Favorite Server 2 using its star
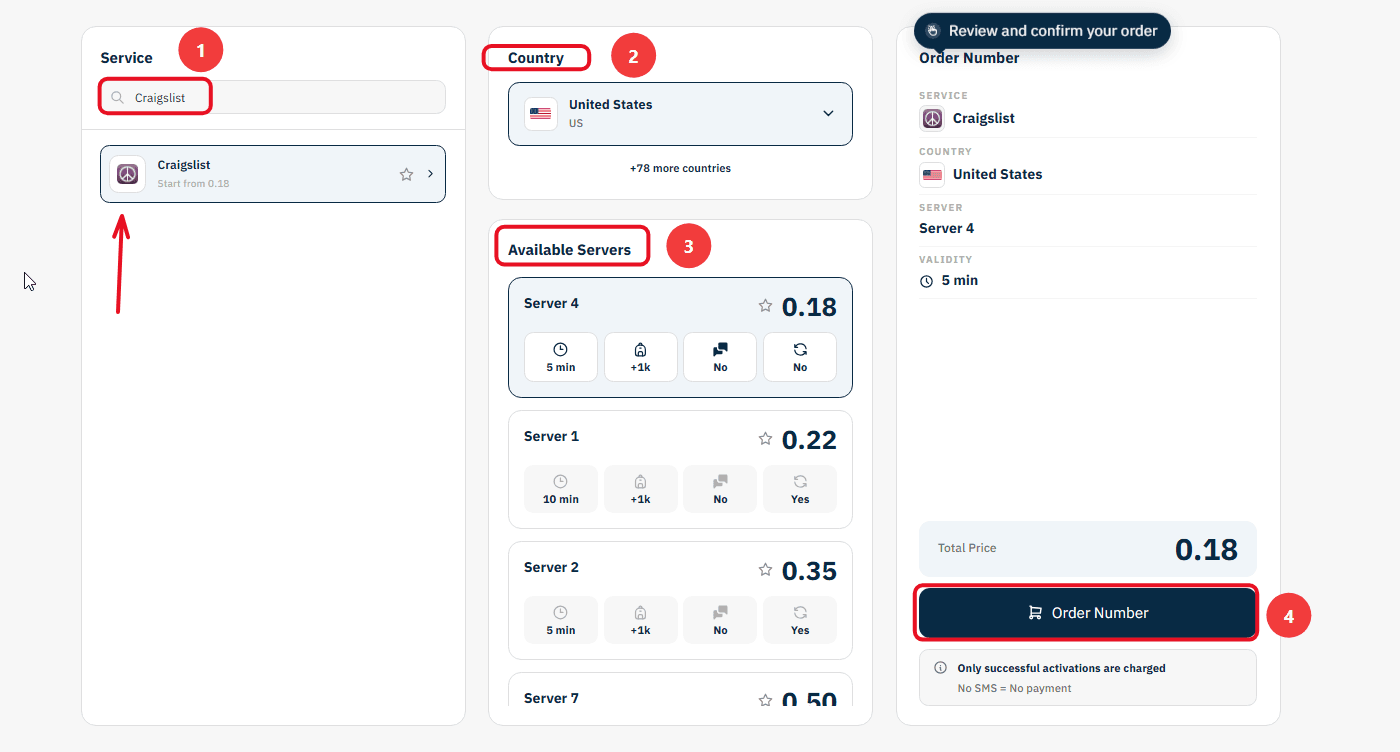Viewport: 1400px width, 752px height. [x=765, y=569]
